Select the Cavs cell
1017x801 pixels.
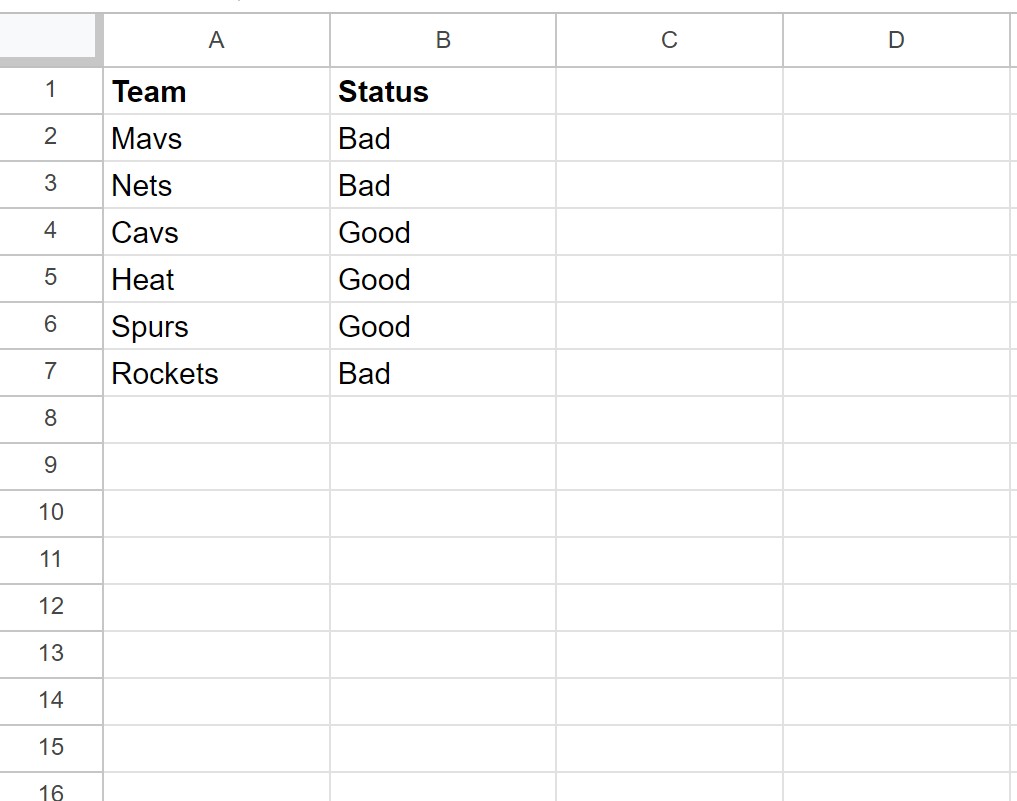tap(217, 232)
